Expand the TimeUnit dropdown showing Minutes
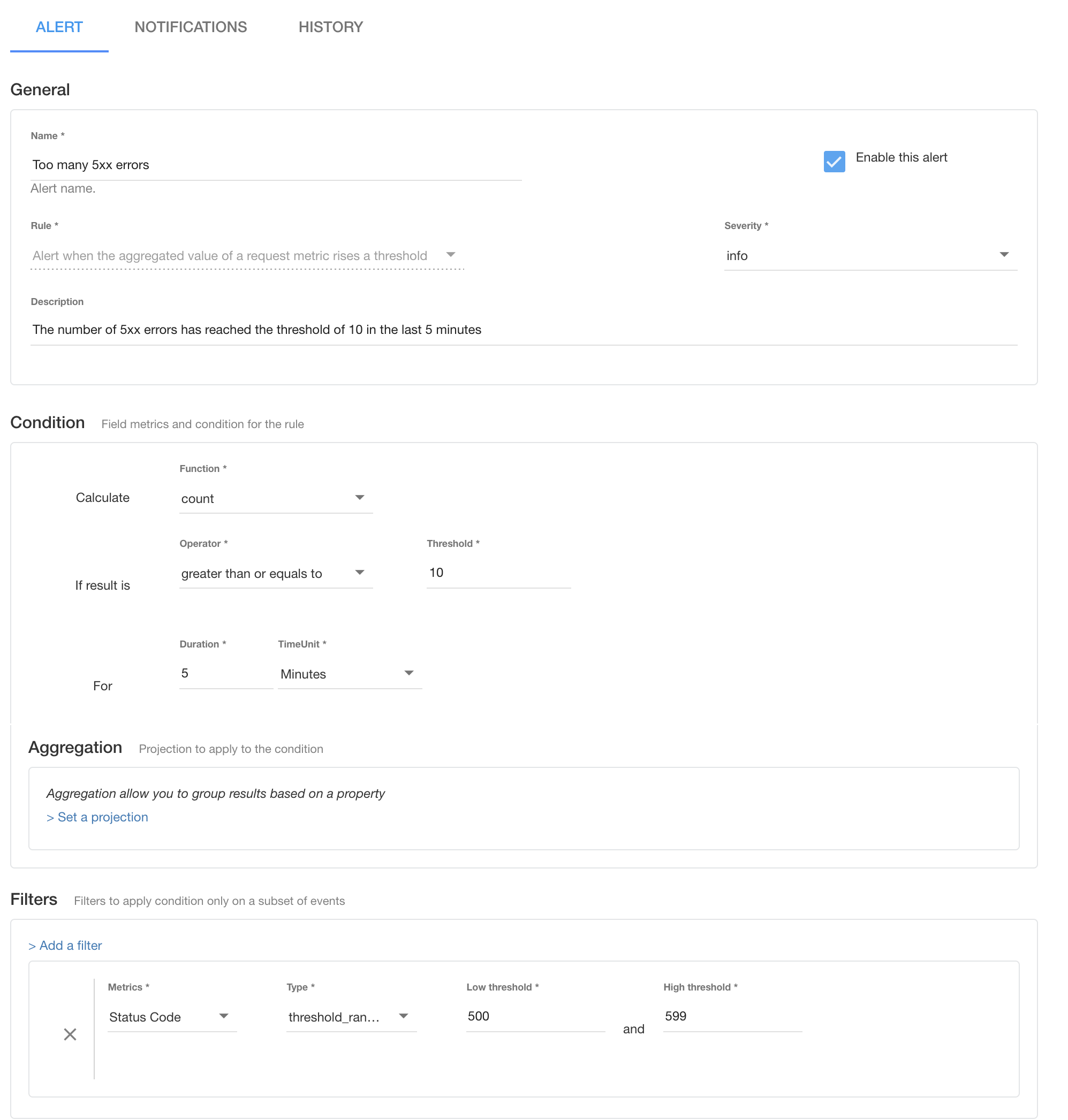 (x=349, y=674)
